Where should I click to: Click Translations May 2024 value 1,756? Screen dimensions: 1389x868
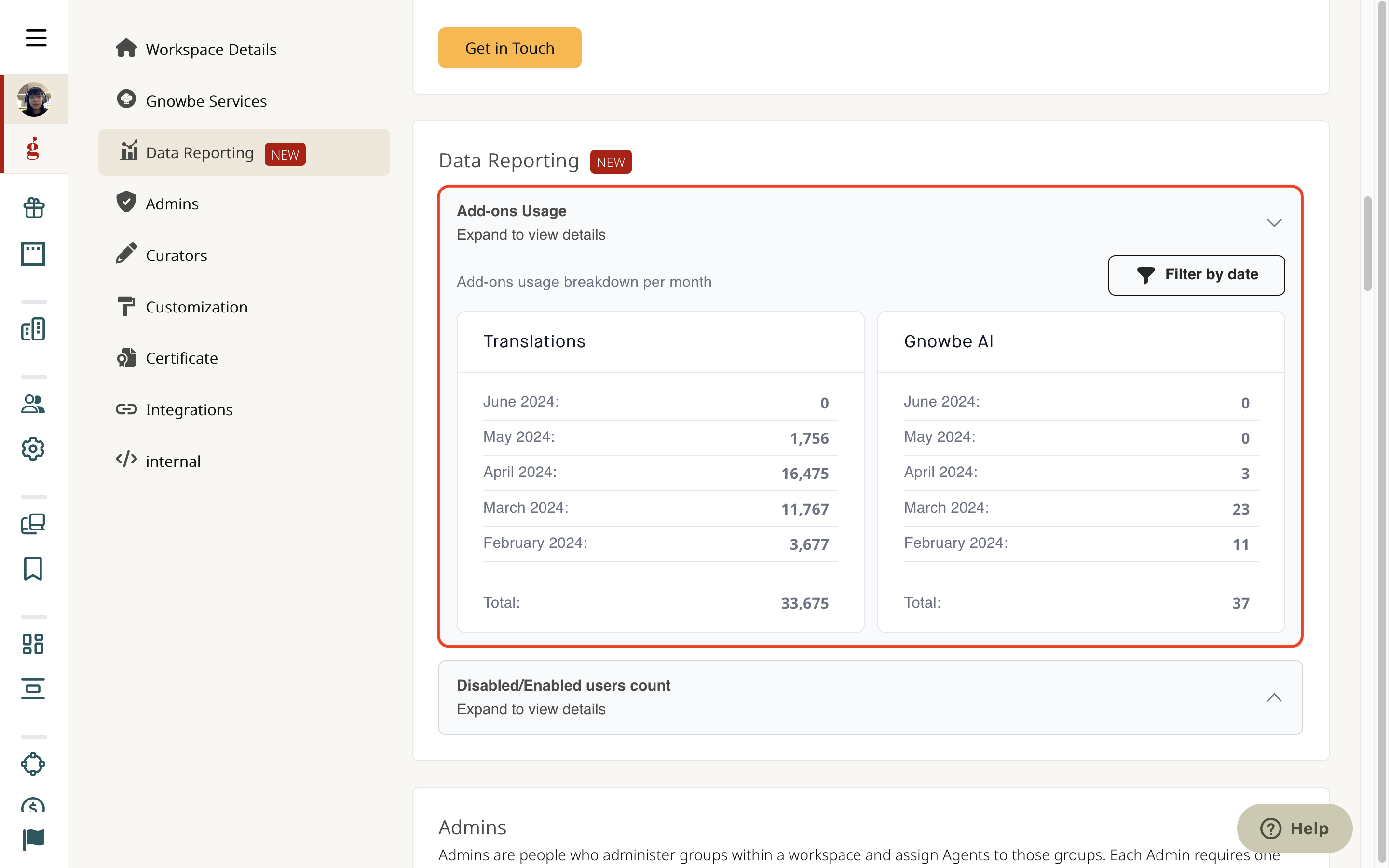click(x=809, y=438)
